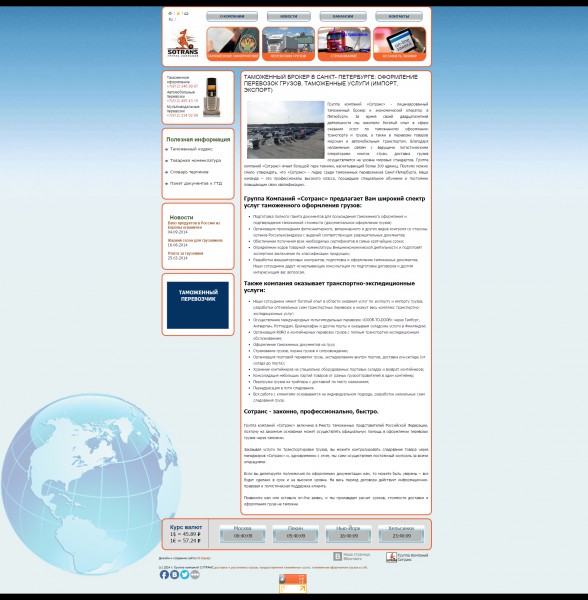This screenshot has height=600, width=588.
Task: Open the 'Страхование' tile with red truck
Action: tap(344, 44)
